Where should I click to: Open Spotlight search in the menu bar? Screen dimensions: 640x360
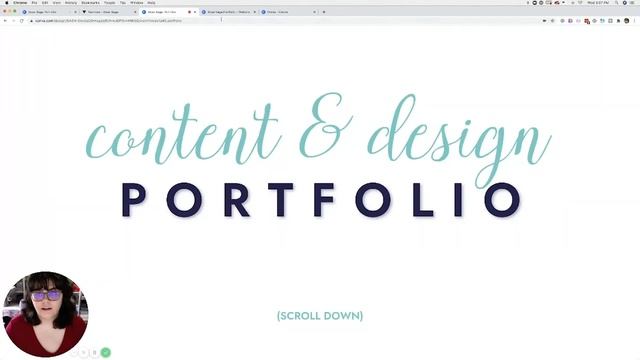[616, 2]
